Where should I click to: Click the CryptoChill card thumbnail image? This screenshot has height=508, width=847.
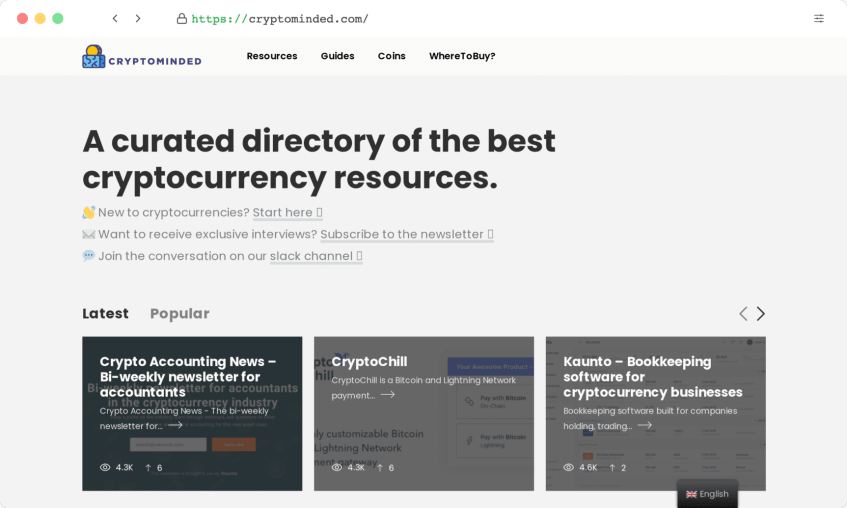click(x=424, y=414)
